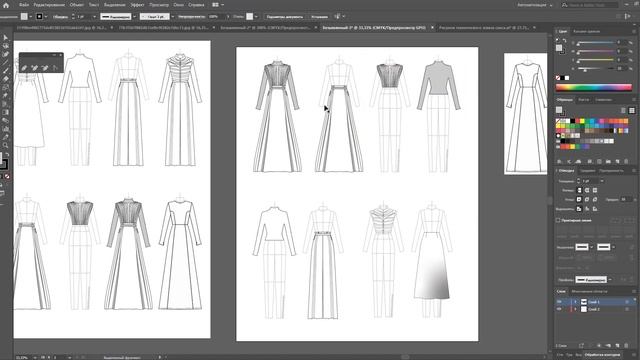
Task: Align stroke to outside icon
Action: point(595,209)
